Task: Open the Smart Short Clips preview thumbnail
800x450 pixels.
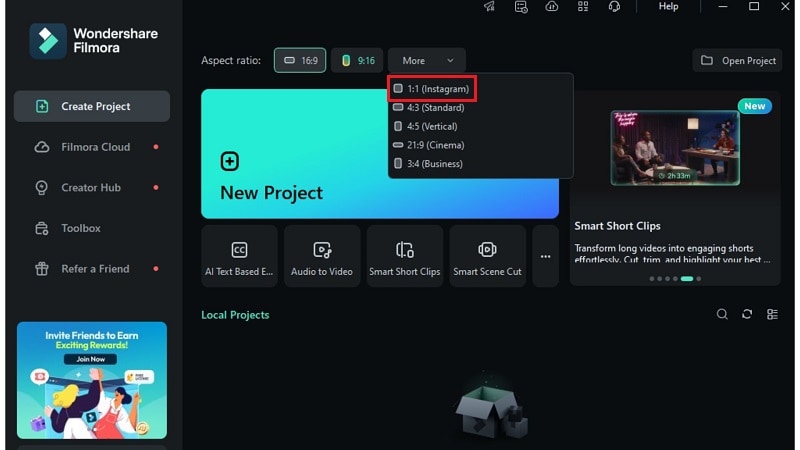Action: pos(675,148)
